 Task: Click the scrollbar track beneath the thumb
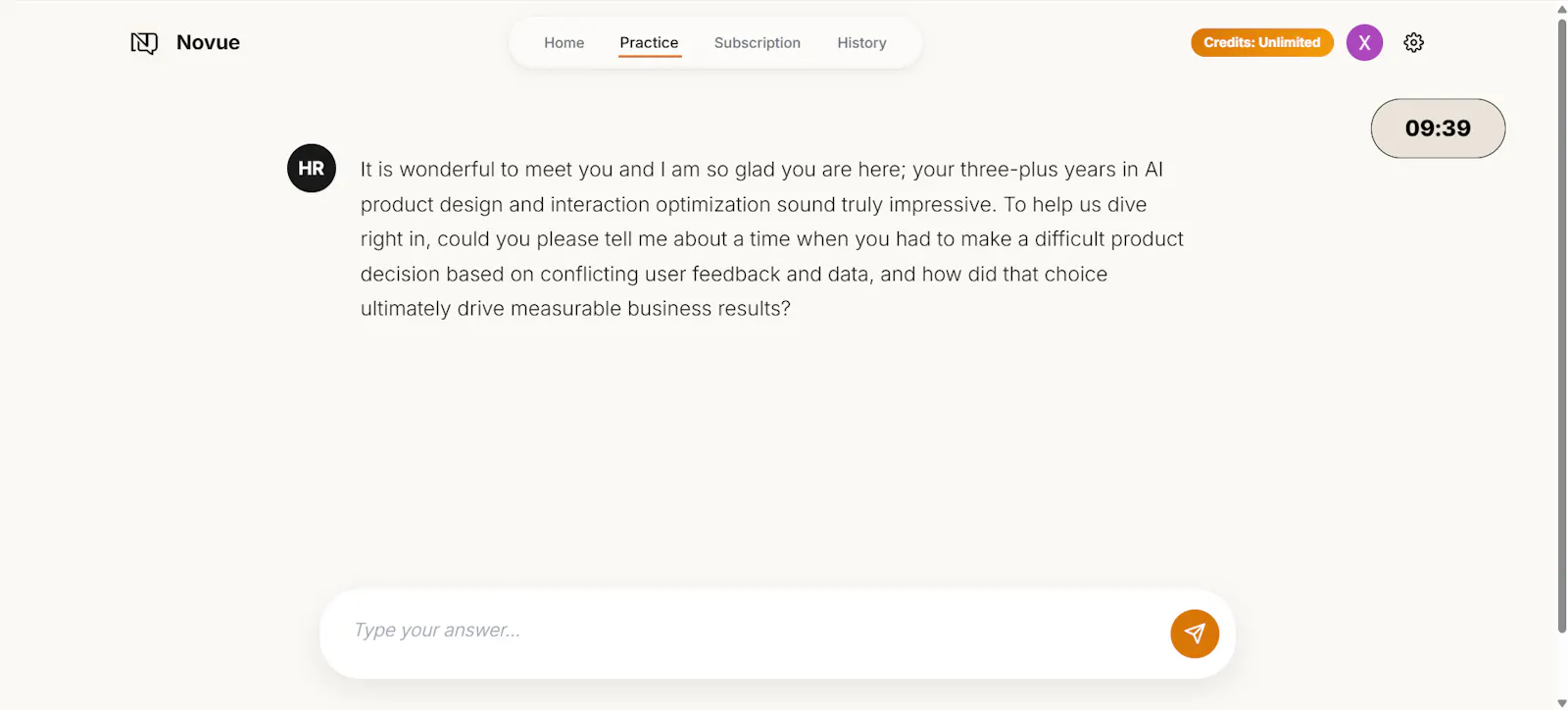click(x=1562, y=665)
